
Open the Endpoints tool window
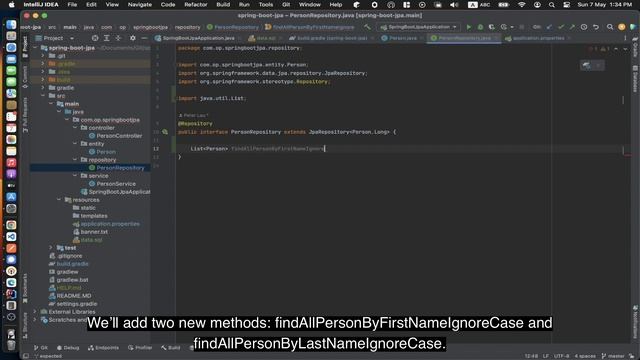[103, 348]
